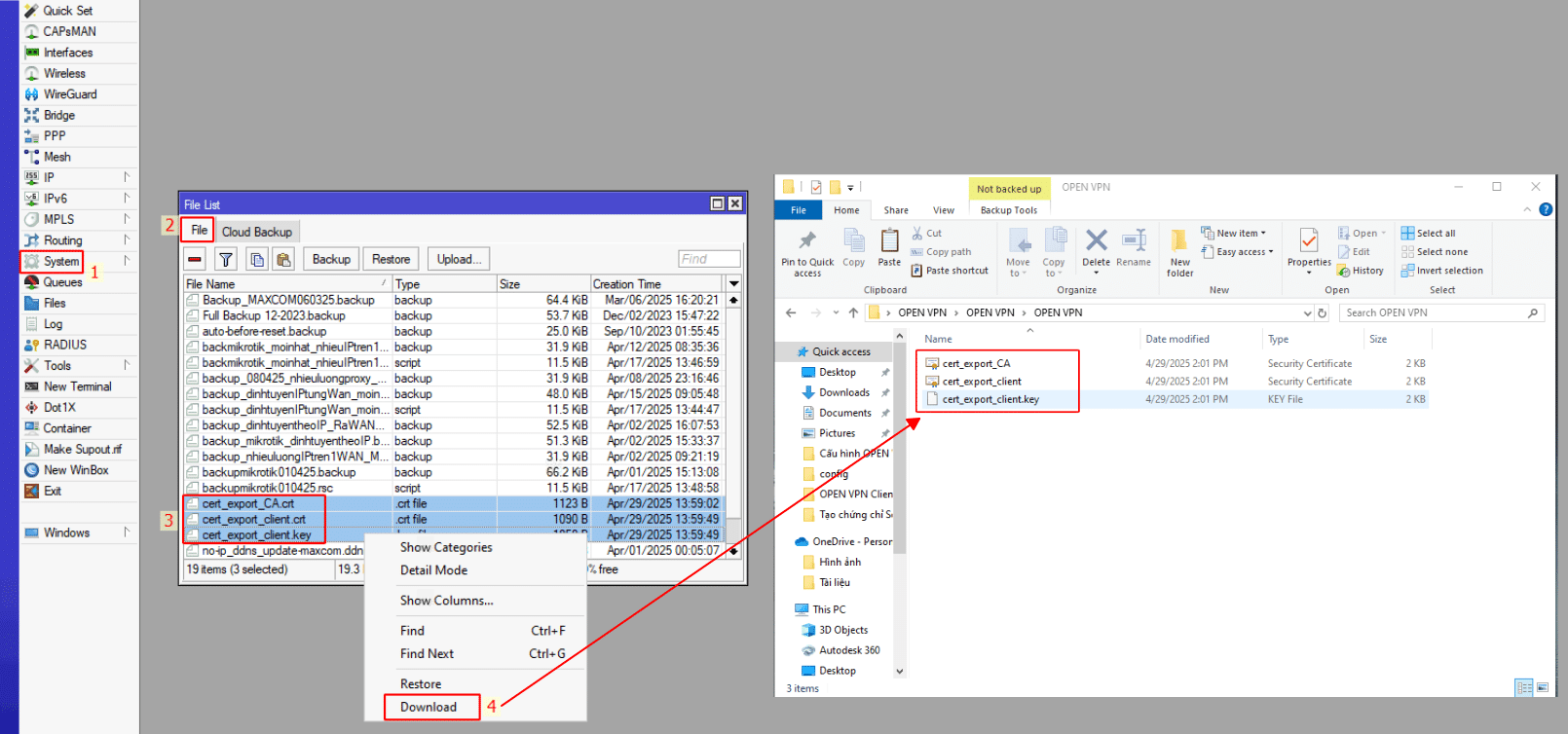Click Pin to Quick access in Explorer
Screen dimensions: 1568x734
click(x=807, y=253)
